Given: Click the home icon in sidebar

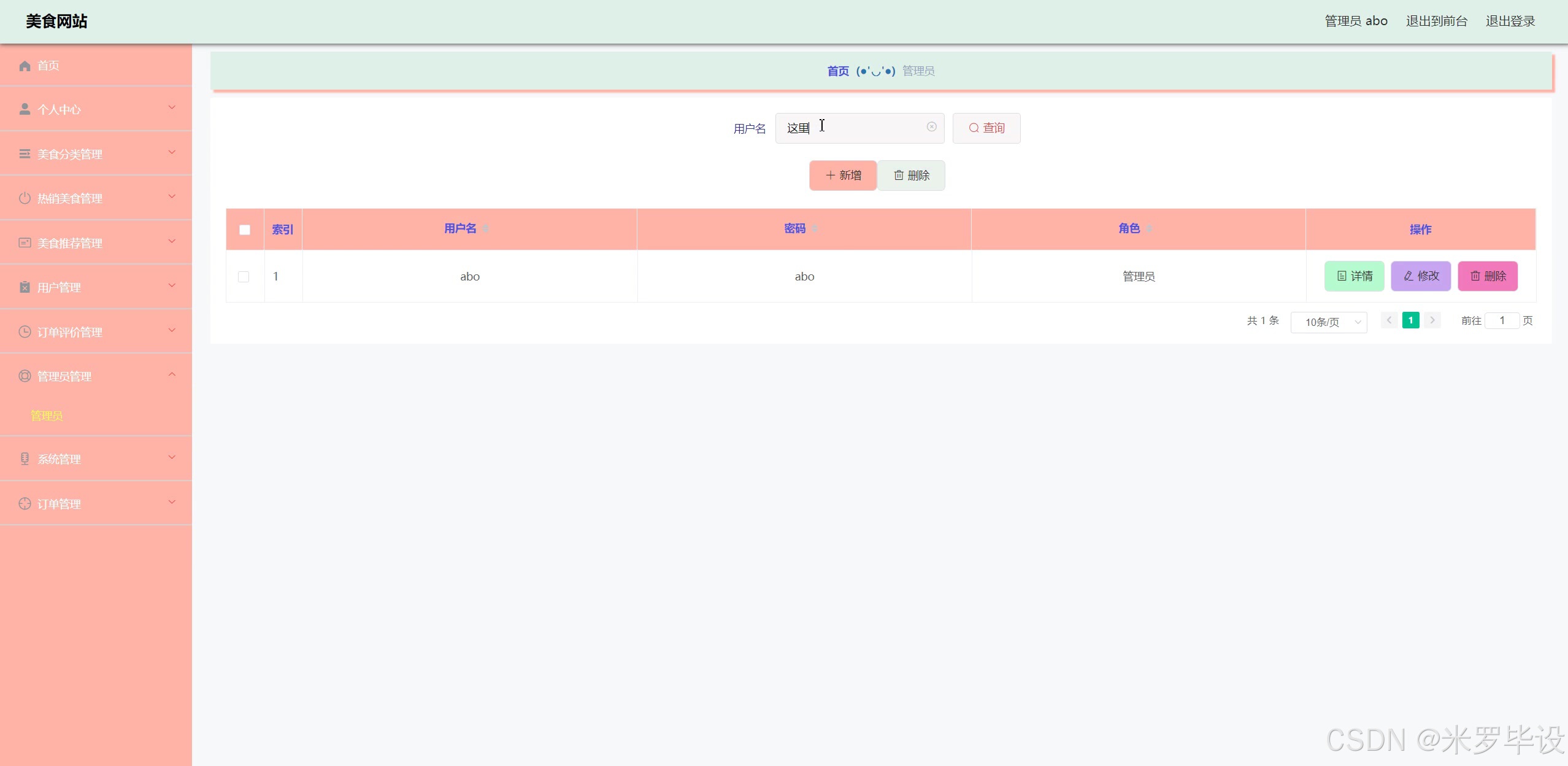Looking at the screenshot, I should coord(25,66).
